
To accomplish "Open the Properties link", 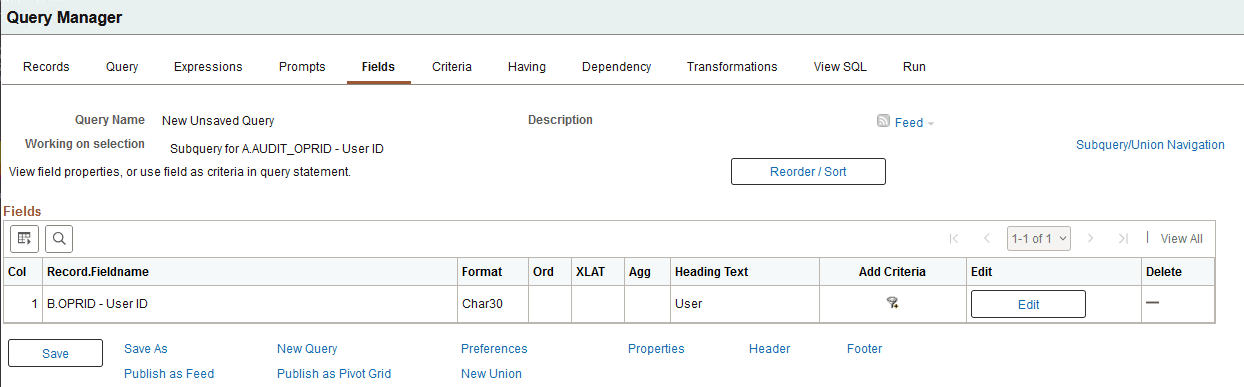I will (656, 349).
